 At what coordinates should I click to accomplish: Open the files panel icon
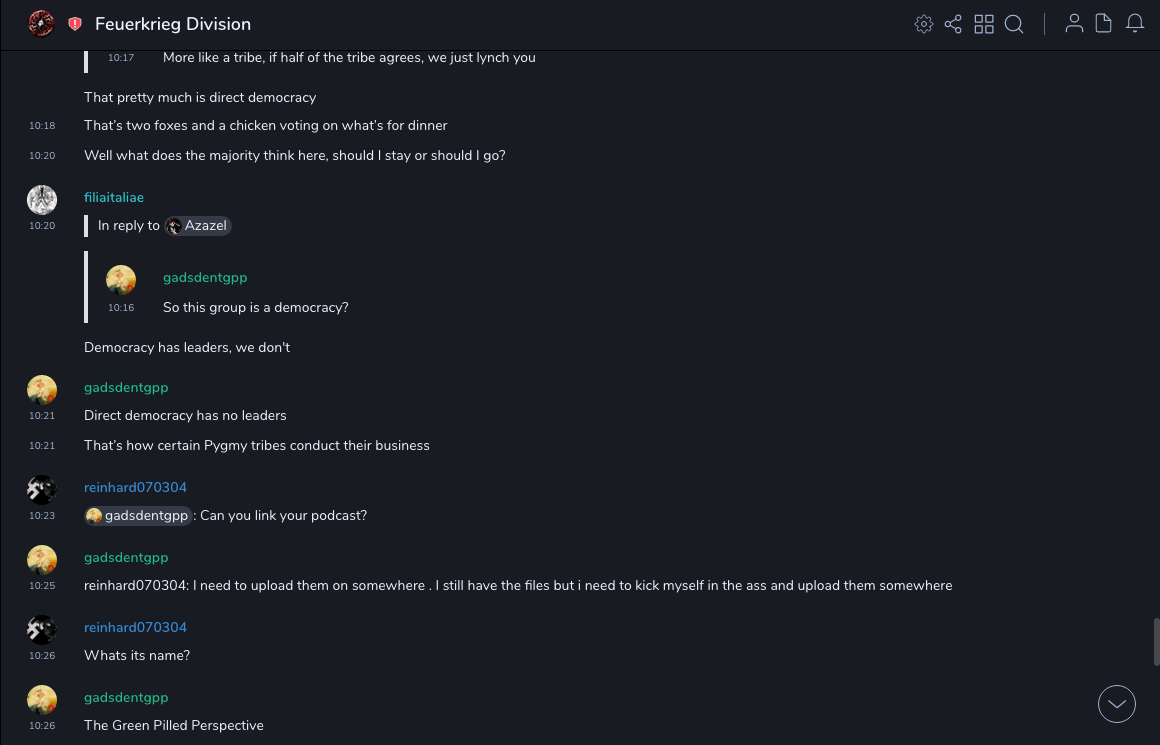coord(1104,24)
